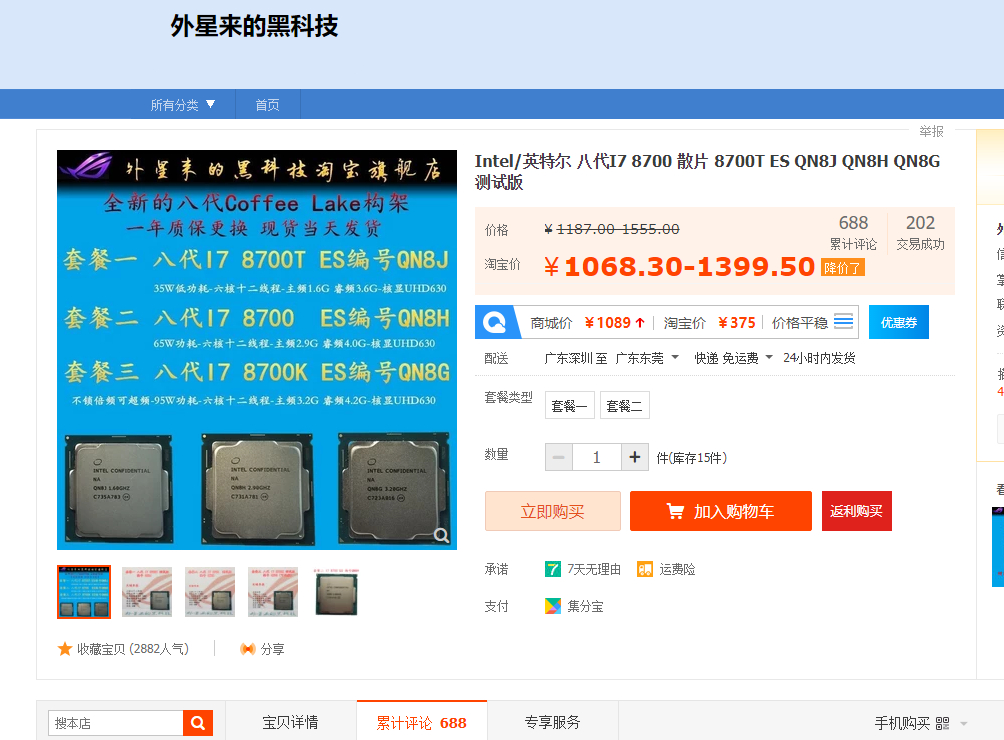Click the 淘宝价 ¥375 price text
The image size is (1004, 740).
(x=709, y=323)
